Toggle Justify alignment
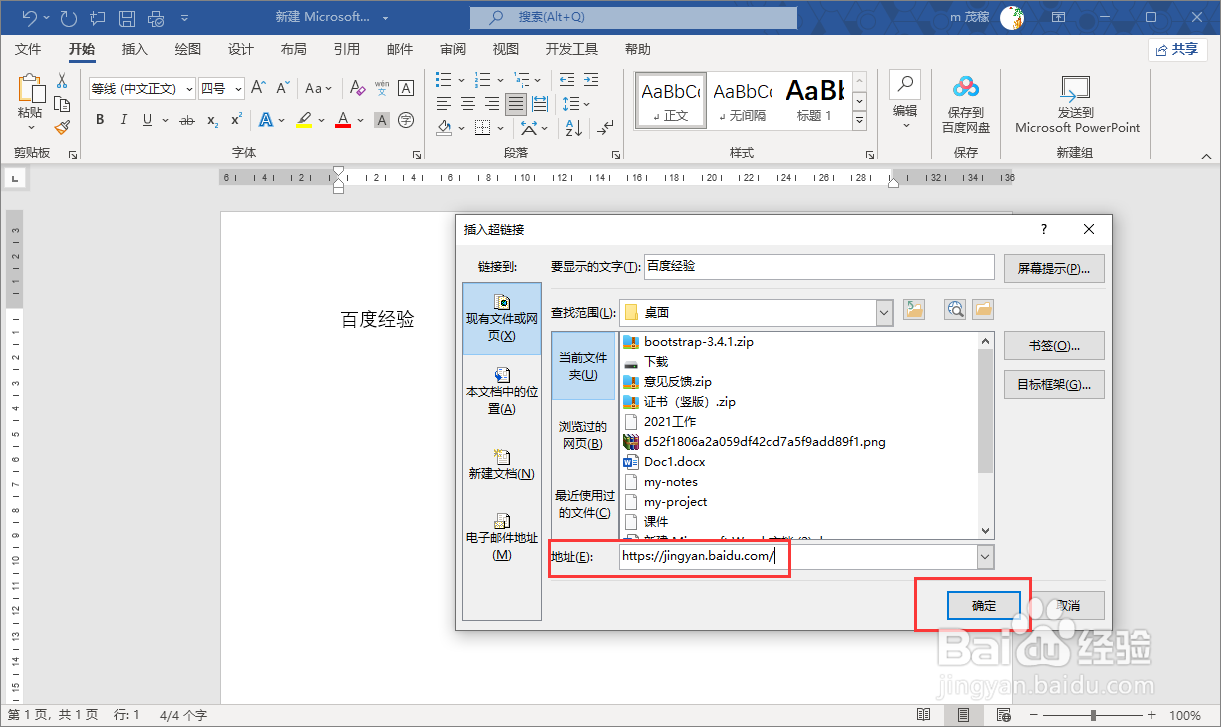This screenshot has height=727, width=1221. [516, 104]
